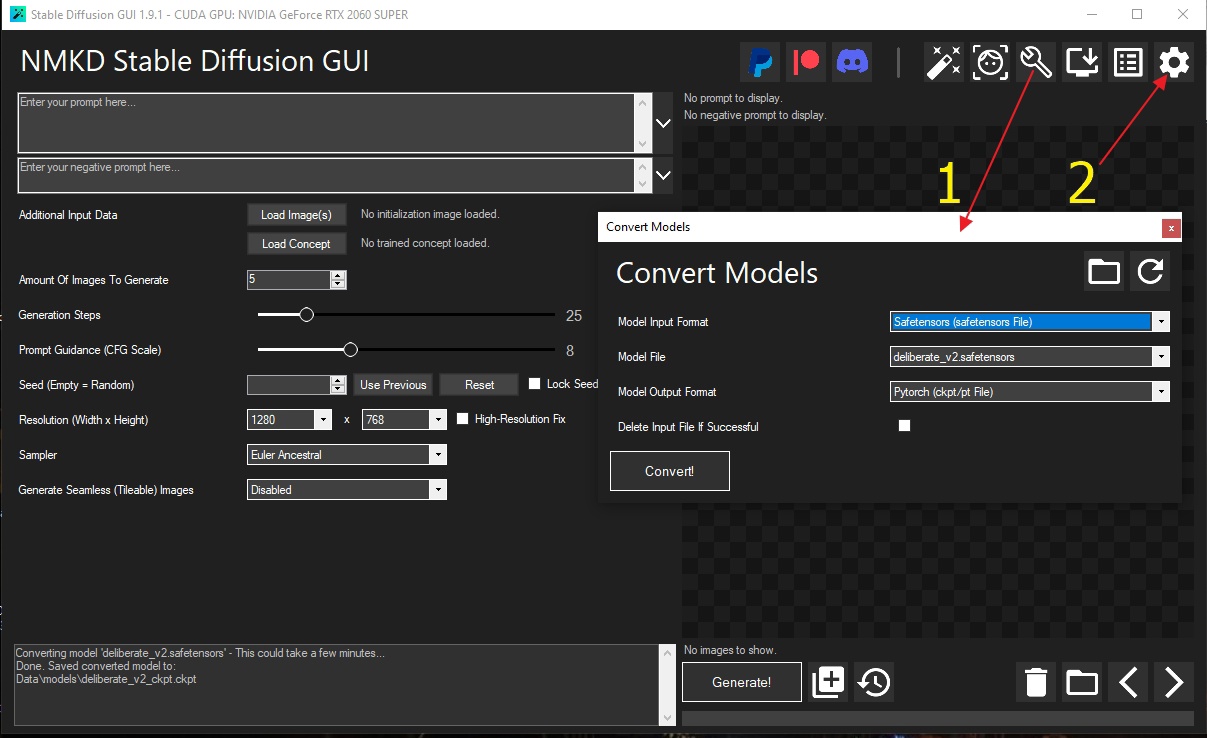
Task: Check Delete Input File If Successful
Action: click(904, 426)
